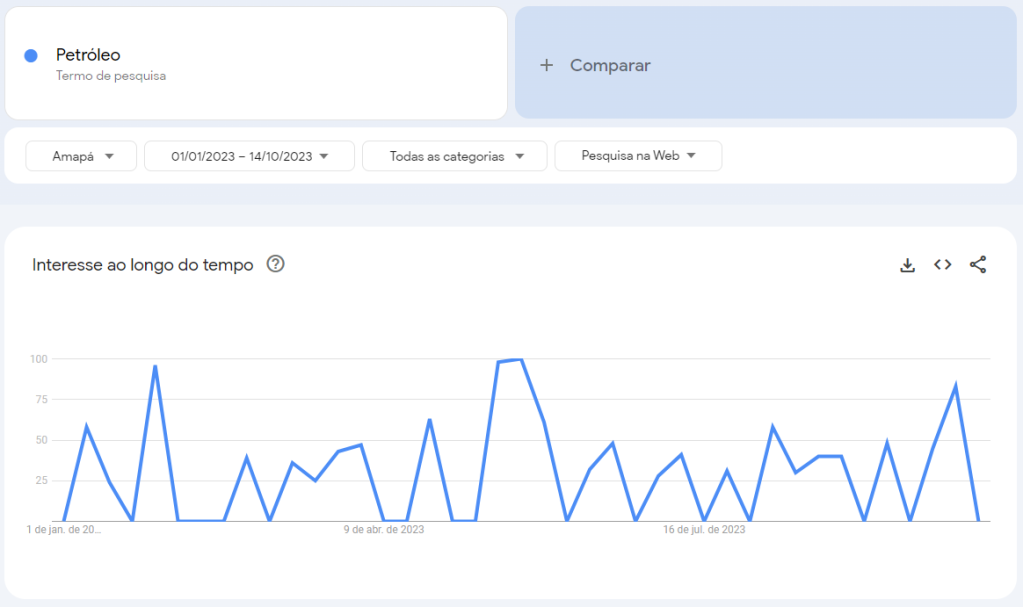Image resolution: width=1023 pixels, height=607 pixels.
Task: Click the plus icon beside Comparar
Action: pyautogui.click(x=547, y=65)
